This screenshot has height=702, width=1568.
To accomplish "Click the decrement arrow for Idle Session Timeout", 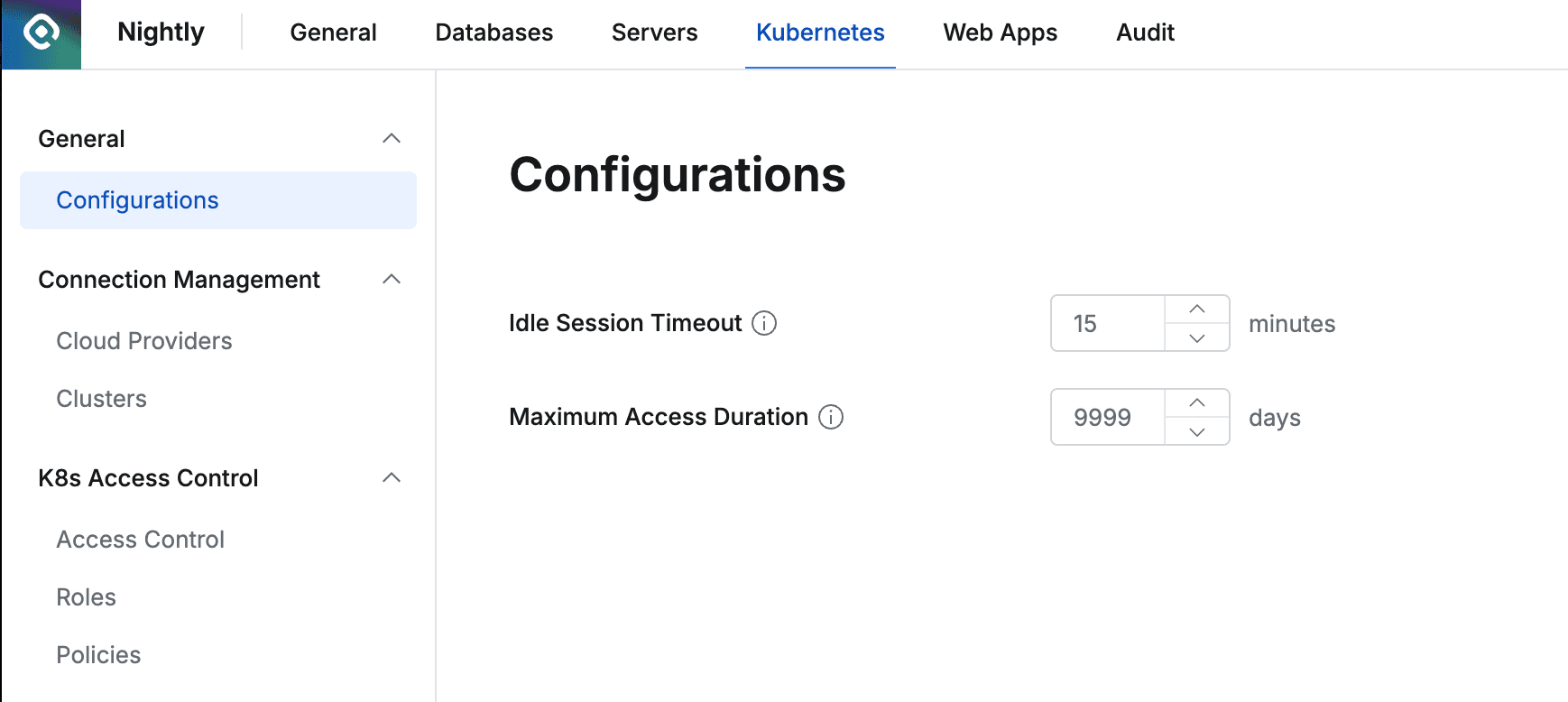I will point(1197,338).
